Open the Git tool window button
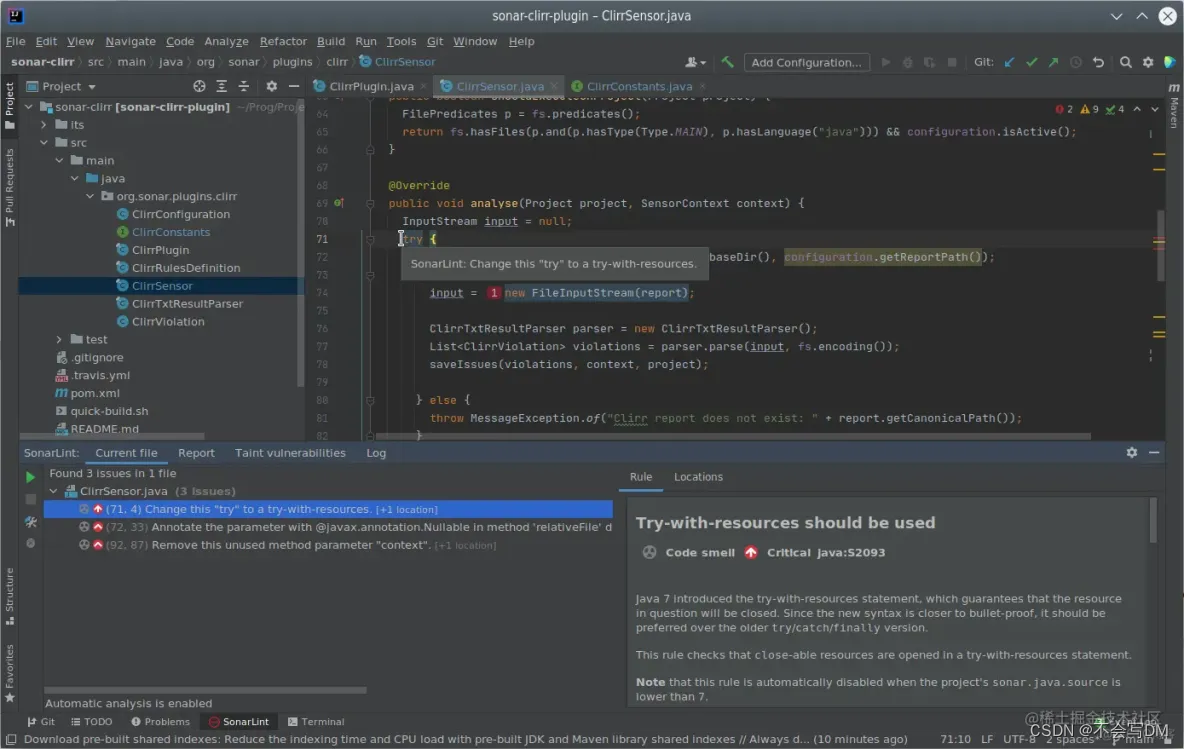This screenshot has height=749, width=1184. (x=41, y=722)
